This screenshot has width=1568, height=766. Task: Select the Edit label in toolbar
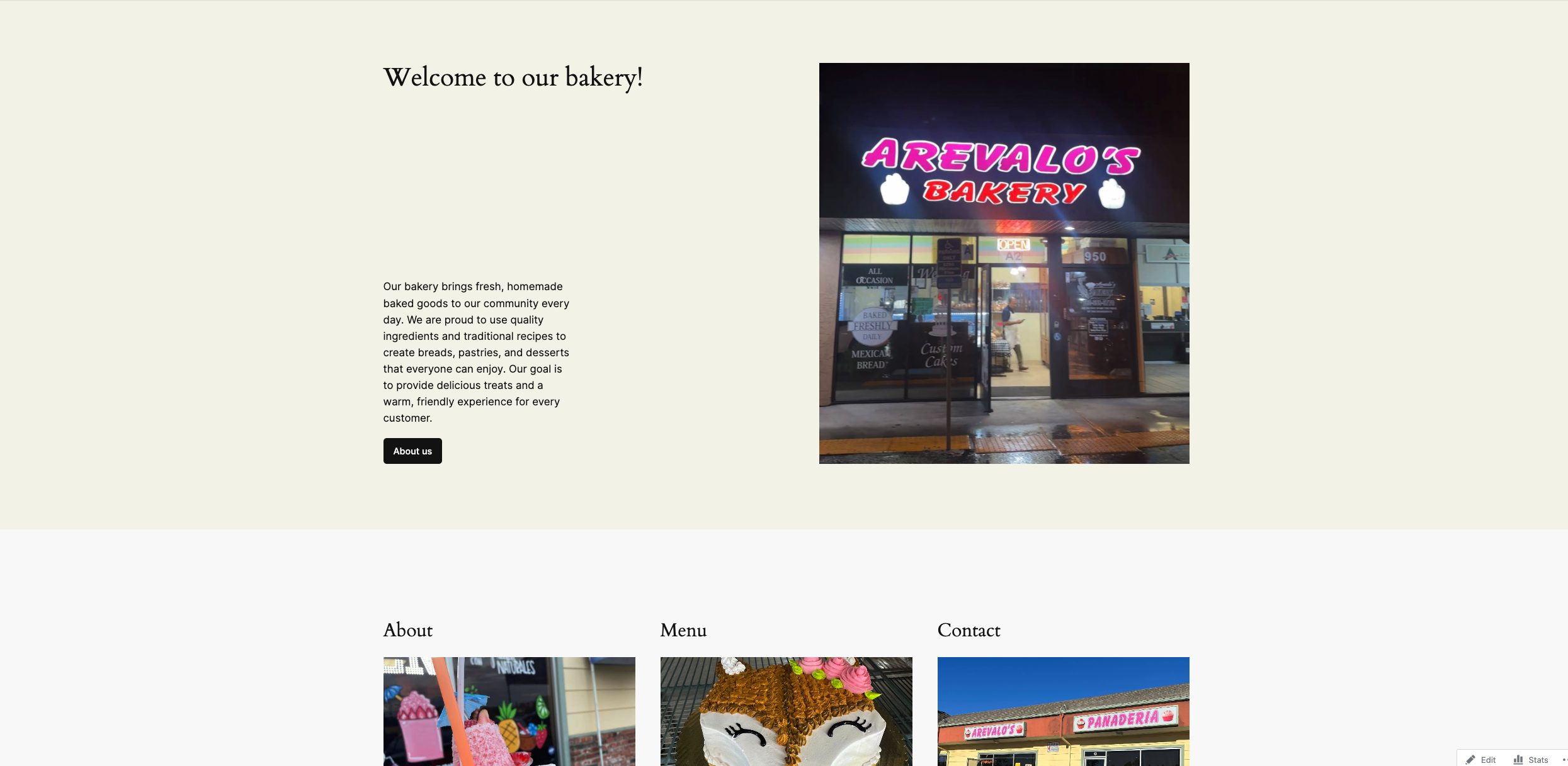click(x=1488, y=760)
